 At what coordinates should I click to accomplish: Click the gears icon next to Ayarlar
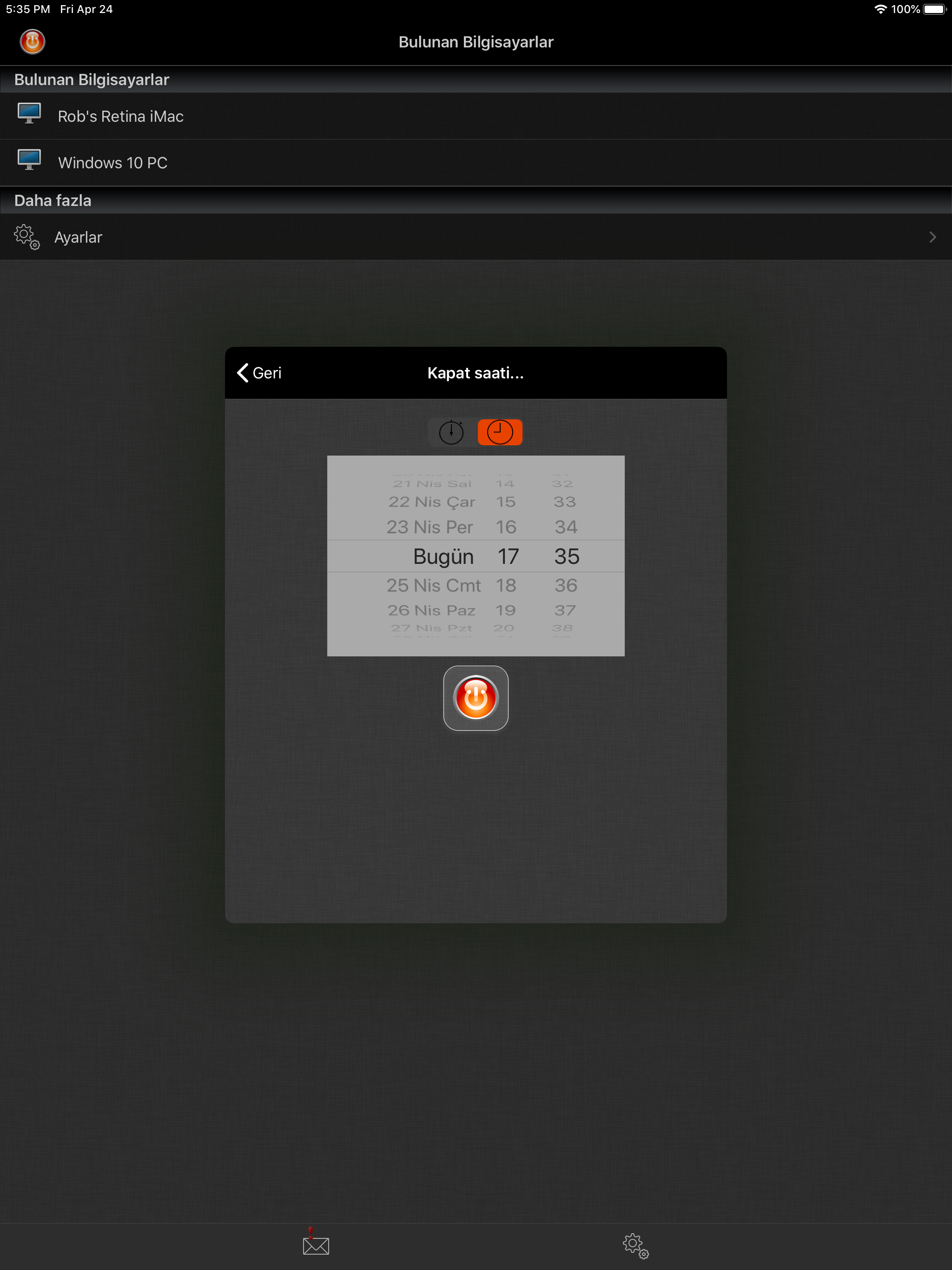[26, 237]
